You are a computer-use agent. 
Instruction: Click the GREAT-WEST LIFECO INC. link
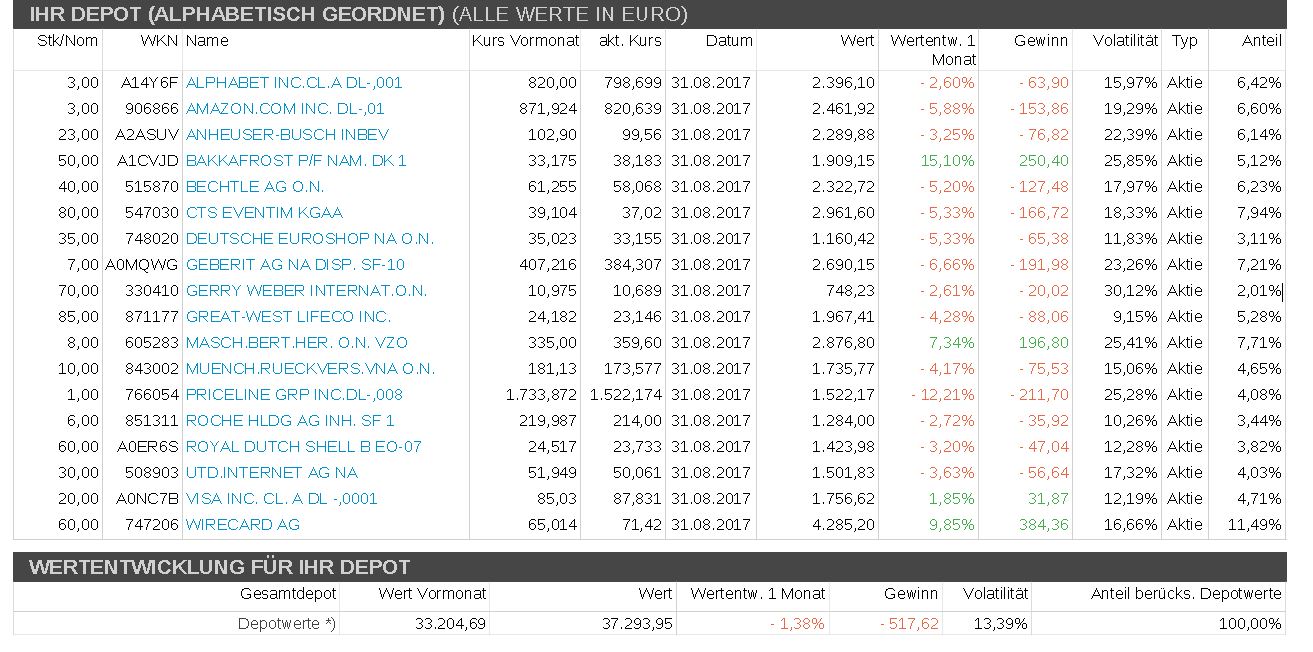288,317
